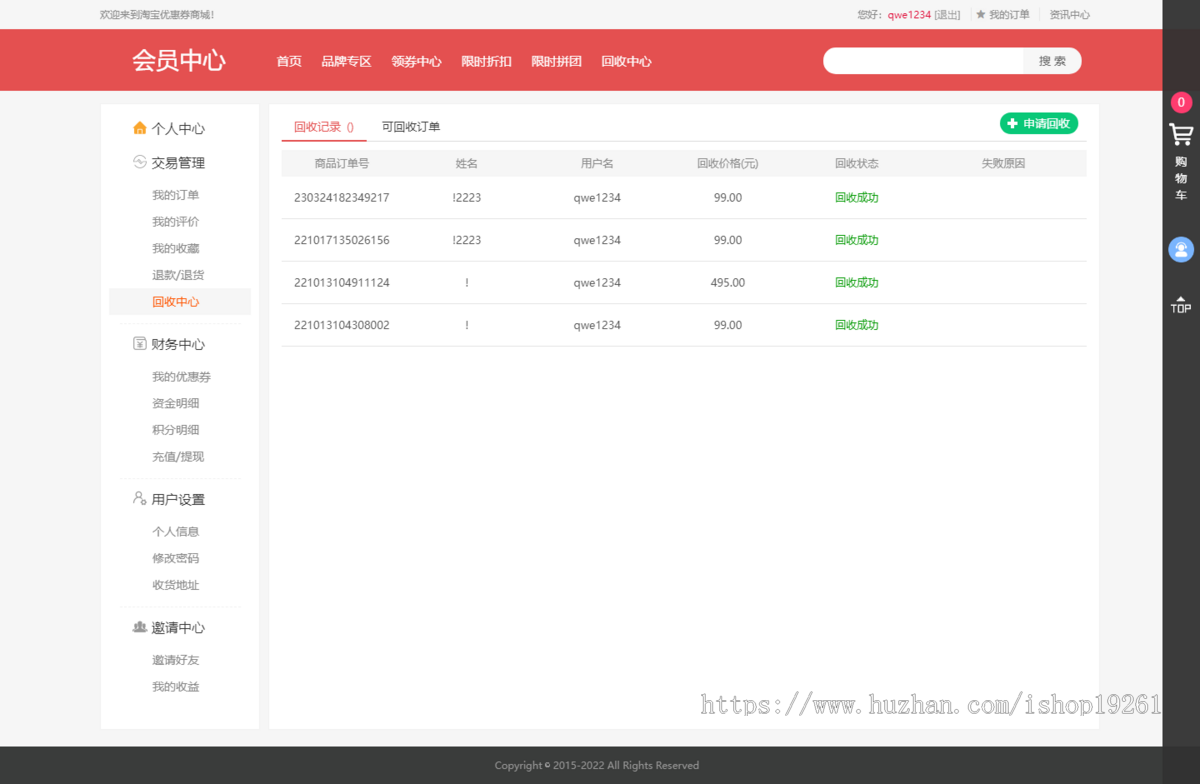Screen dimensions: 1200x784
Task: Click the home icon beside 个人中心
Action: (140, 128)
